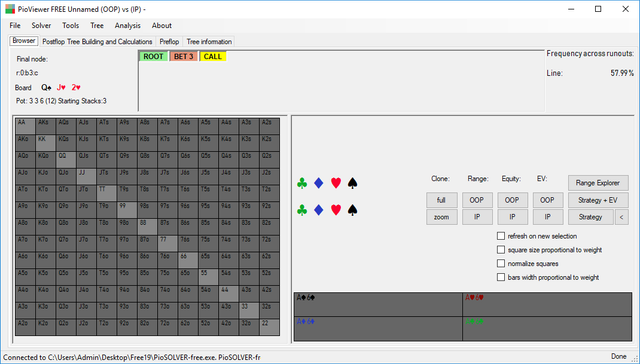Viewport: 640px width, 364px height.
Task: Select the 55 cell in the hand matrix
Action: 209,277
